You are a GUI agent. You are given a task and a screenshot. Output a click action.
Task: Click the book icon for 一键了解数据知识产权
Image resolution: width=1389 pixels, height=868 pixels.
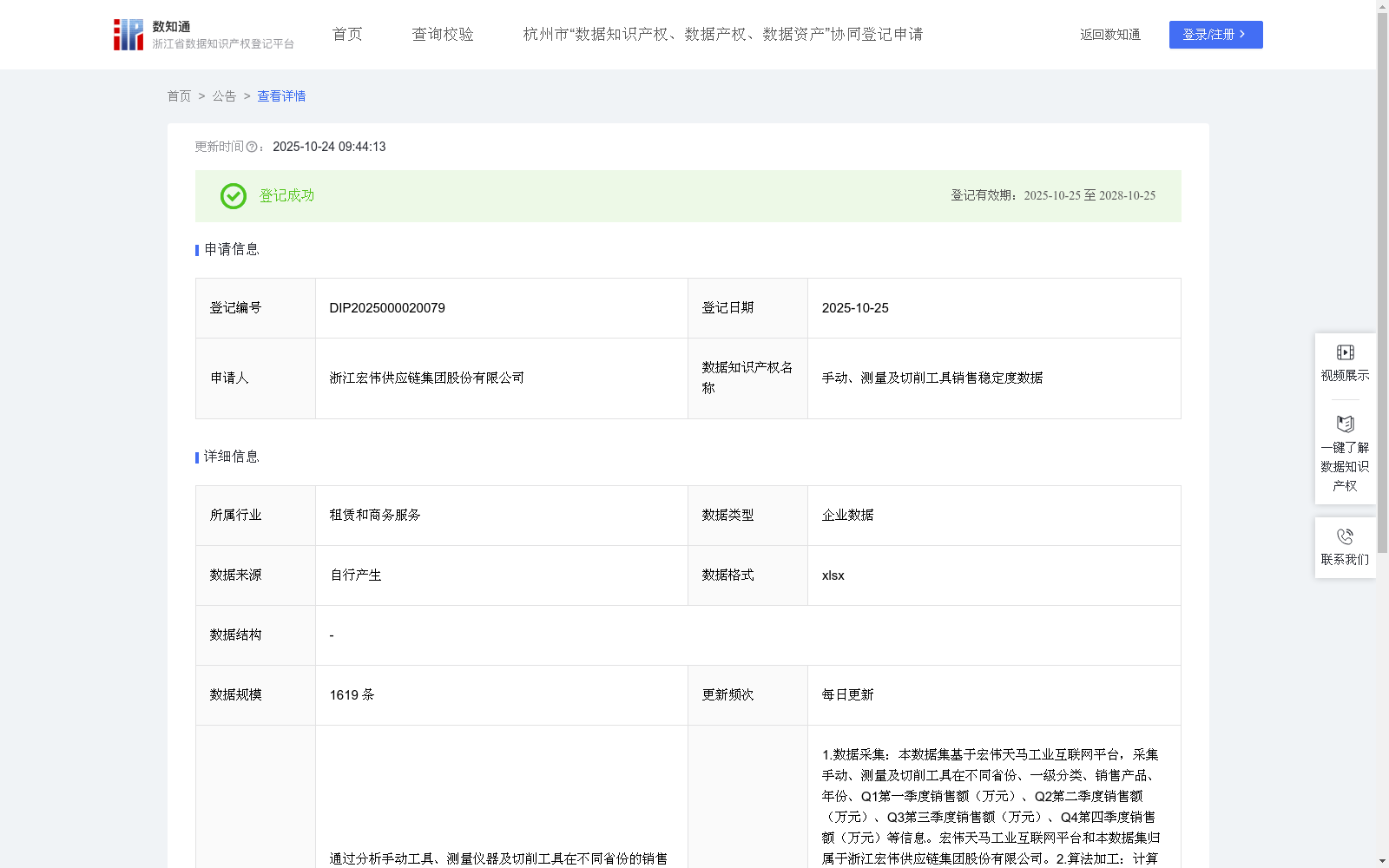[1345, 424]
